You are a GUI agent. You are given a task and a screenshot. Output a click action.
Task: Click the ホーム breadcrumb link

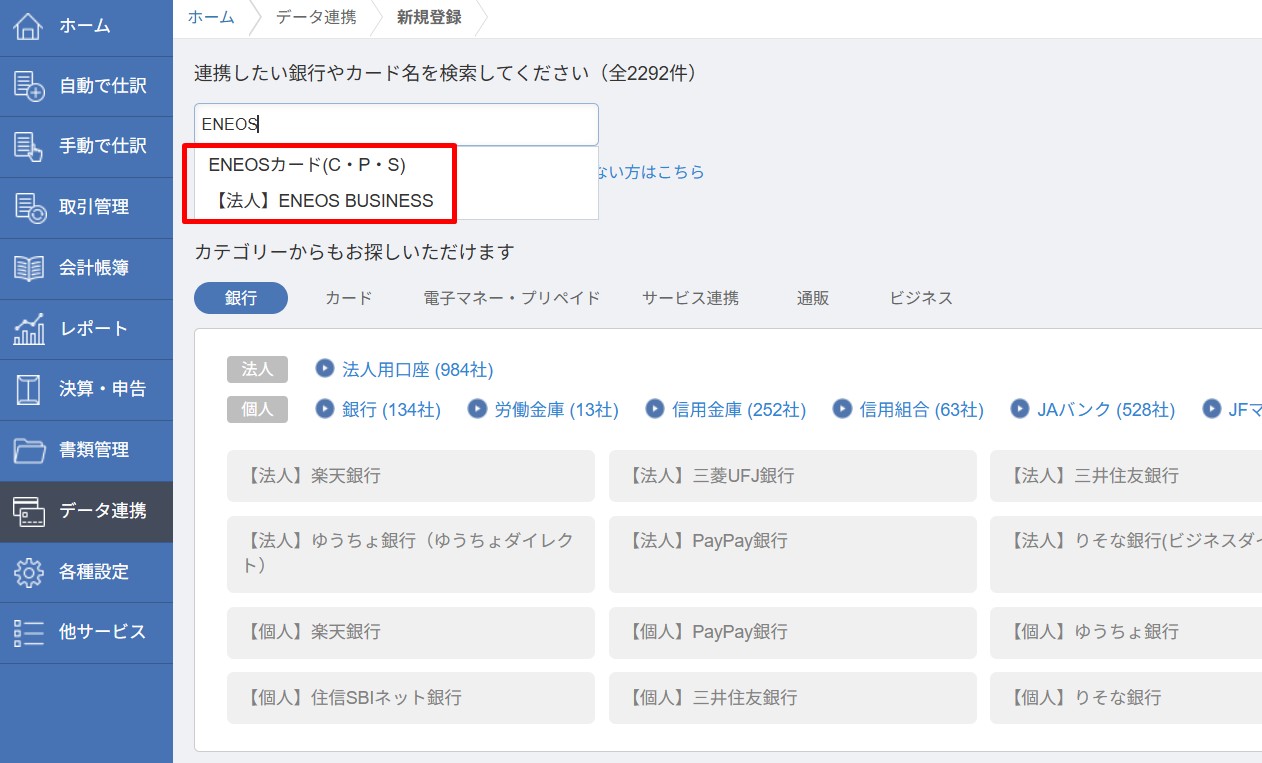click(x=211, y=17)
